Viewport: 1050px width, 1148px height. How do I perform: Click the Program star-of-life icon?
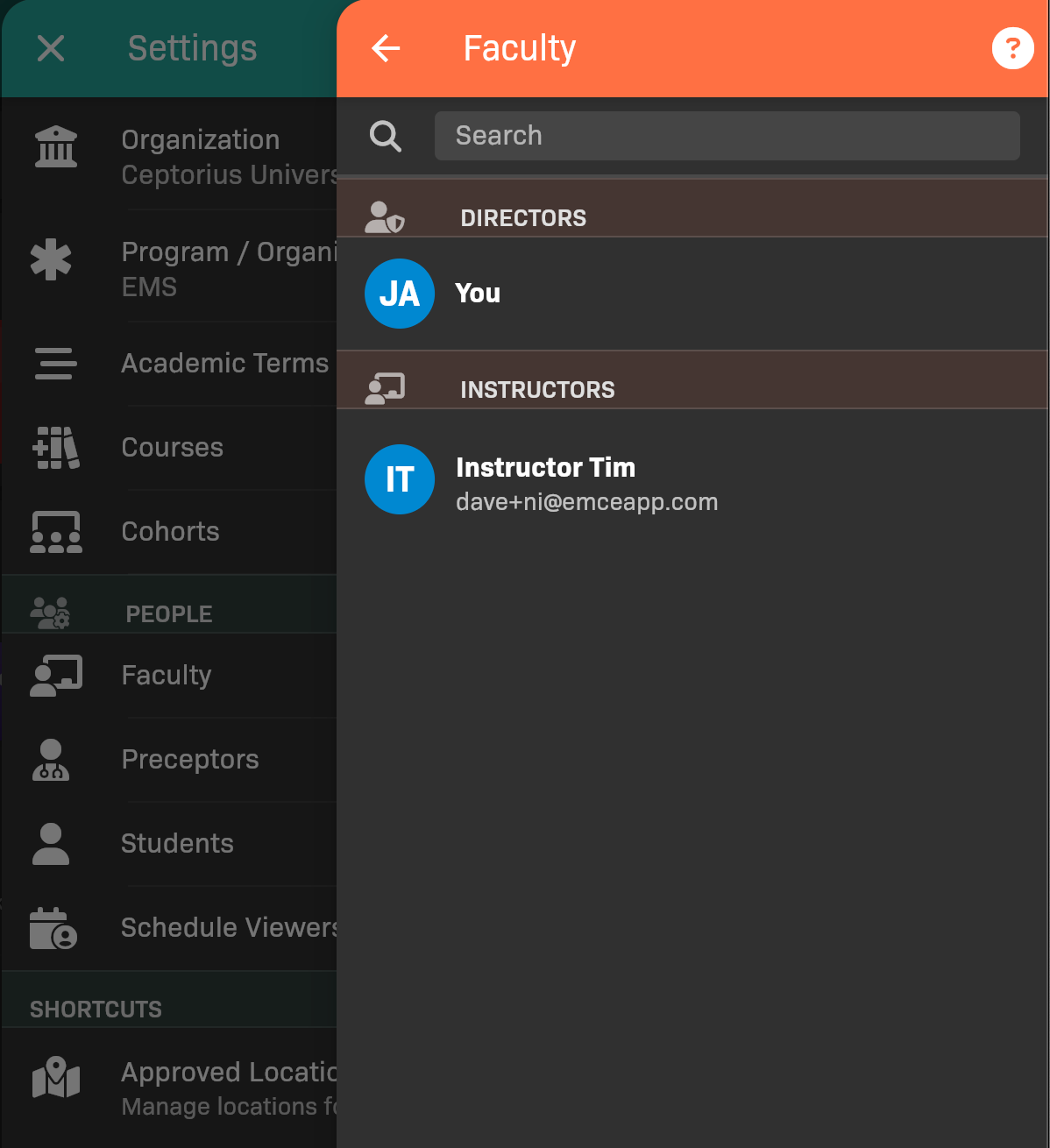coord(52,259)
